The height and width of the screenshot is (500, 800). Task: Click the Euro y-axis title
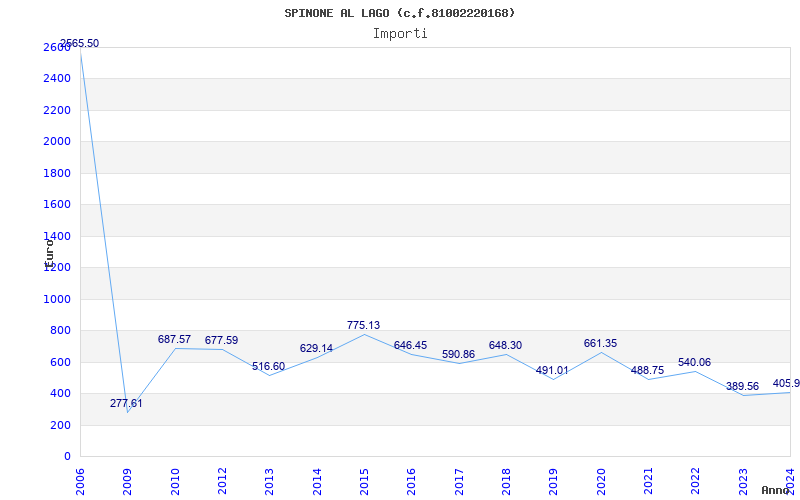[x=49, y=254]
